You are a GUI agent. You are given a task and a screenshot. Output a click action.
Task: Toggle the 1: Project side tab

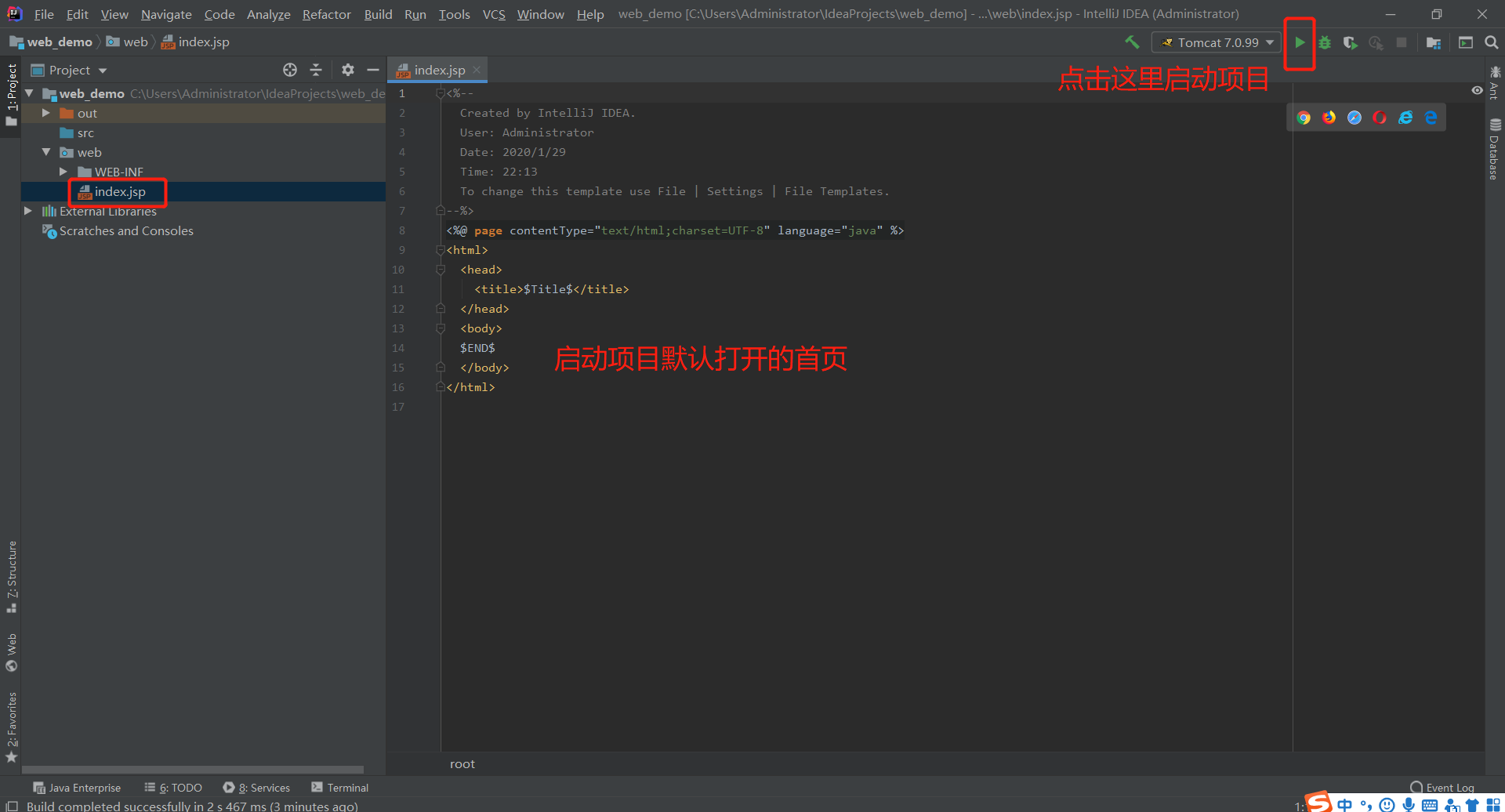[11, 95]
